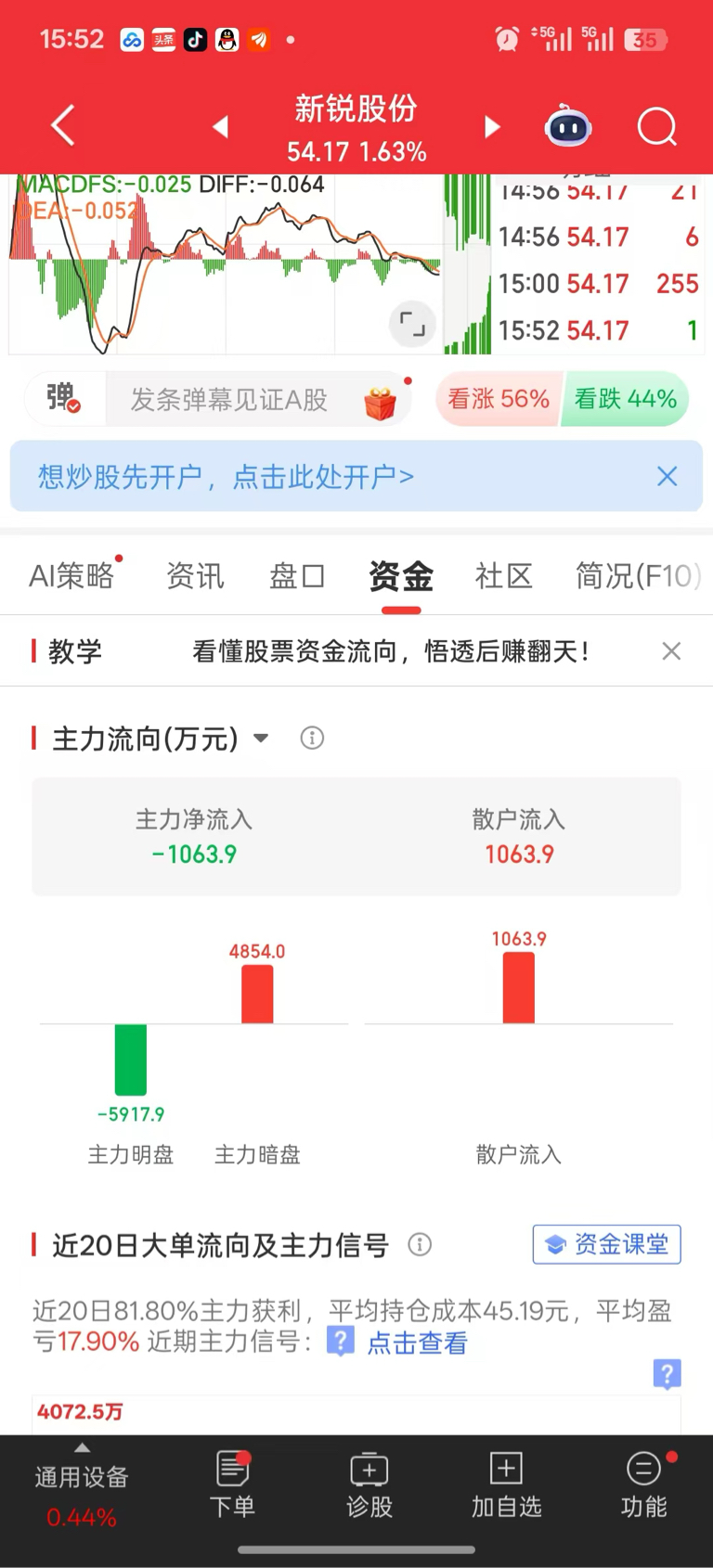Viewport: 713px width, 1568px height.
Task: Vote 看跌 44% bearish
Action: [x=625, y=399]
